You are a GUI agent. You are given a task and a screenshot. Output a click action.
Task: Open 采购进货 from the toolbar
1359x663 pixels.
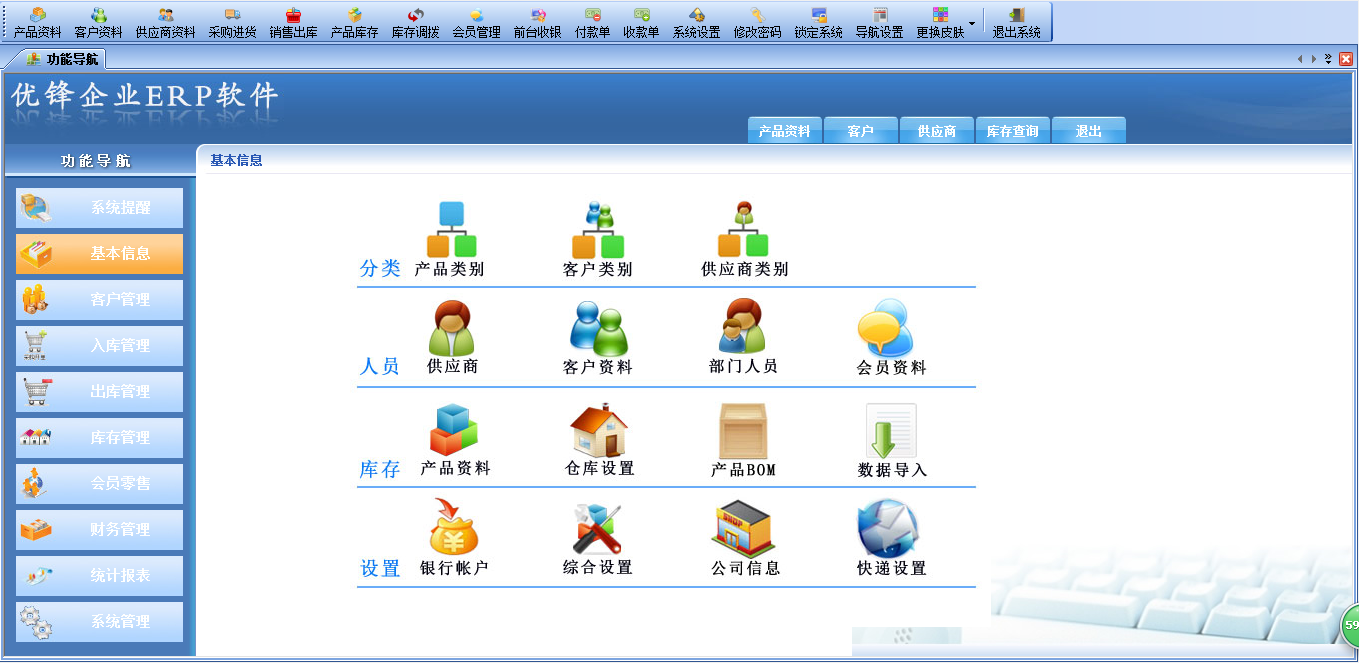232,22
